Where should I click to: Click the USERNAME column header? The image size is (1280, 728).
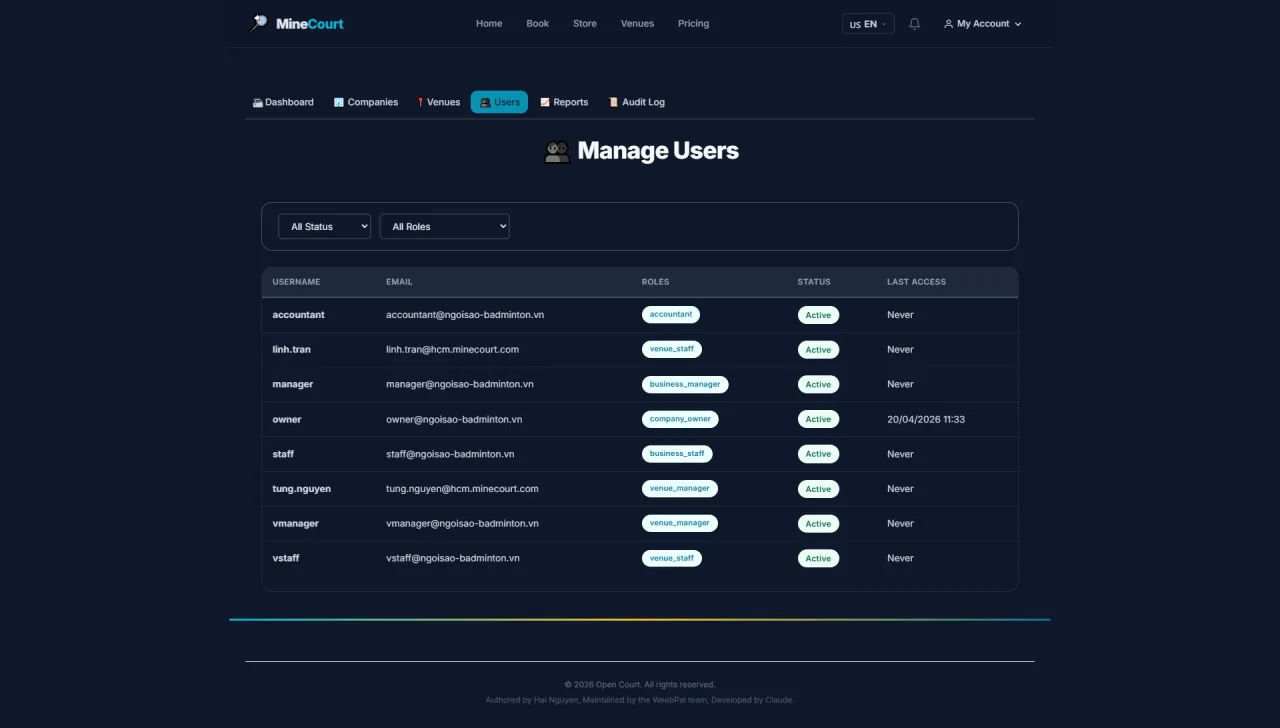coord(296,282)
